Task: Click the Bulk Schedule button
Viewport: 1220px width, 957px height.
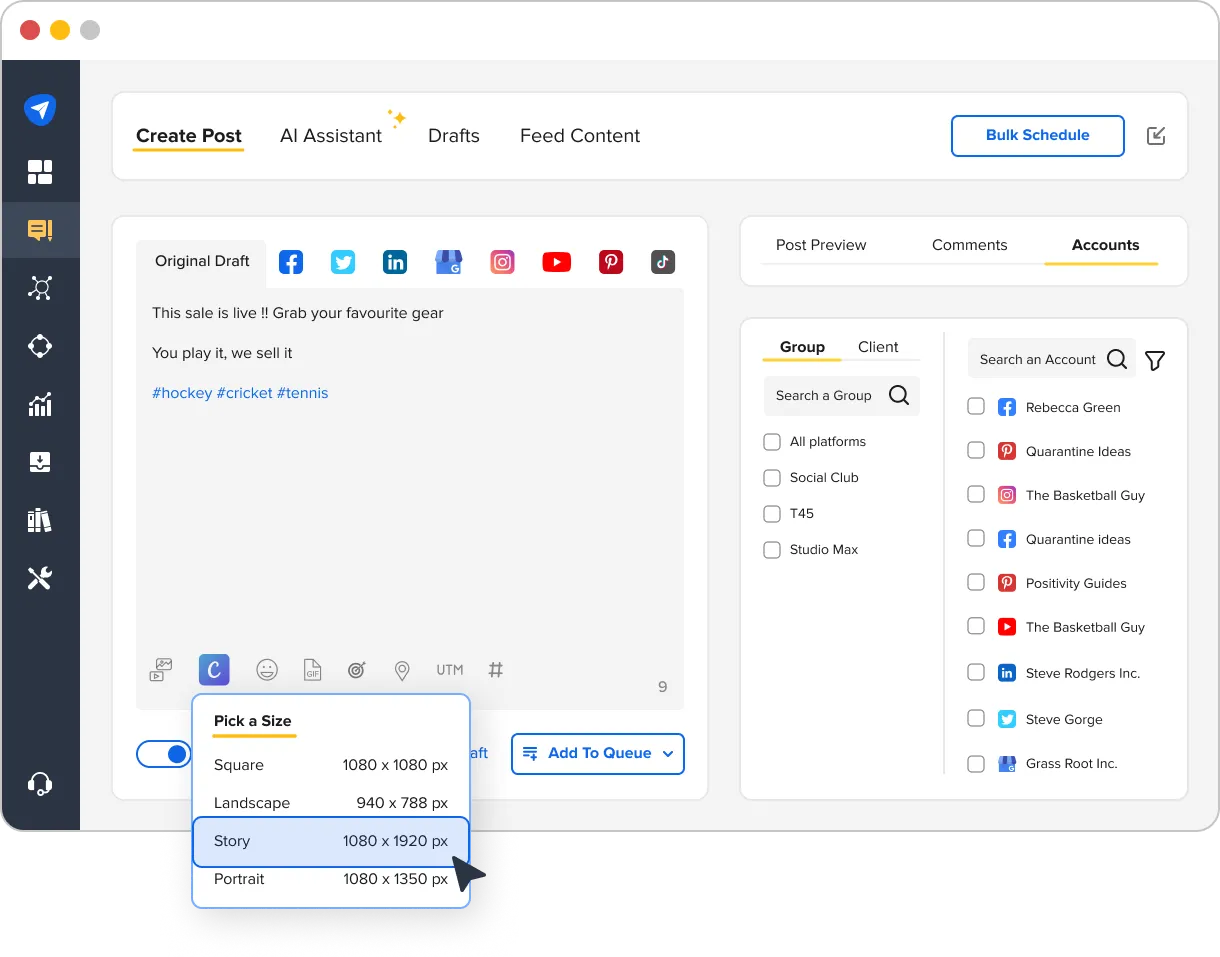Action: [1037, 136]
